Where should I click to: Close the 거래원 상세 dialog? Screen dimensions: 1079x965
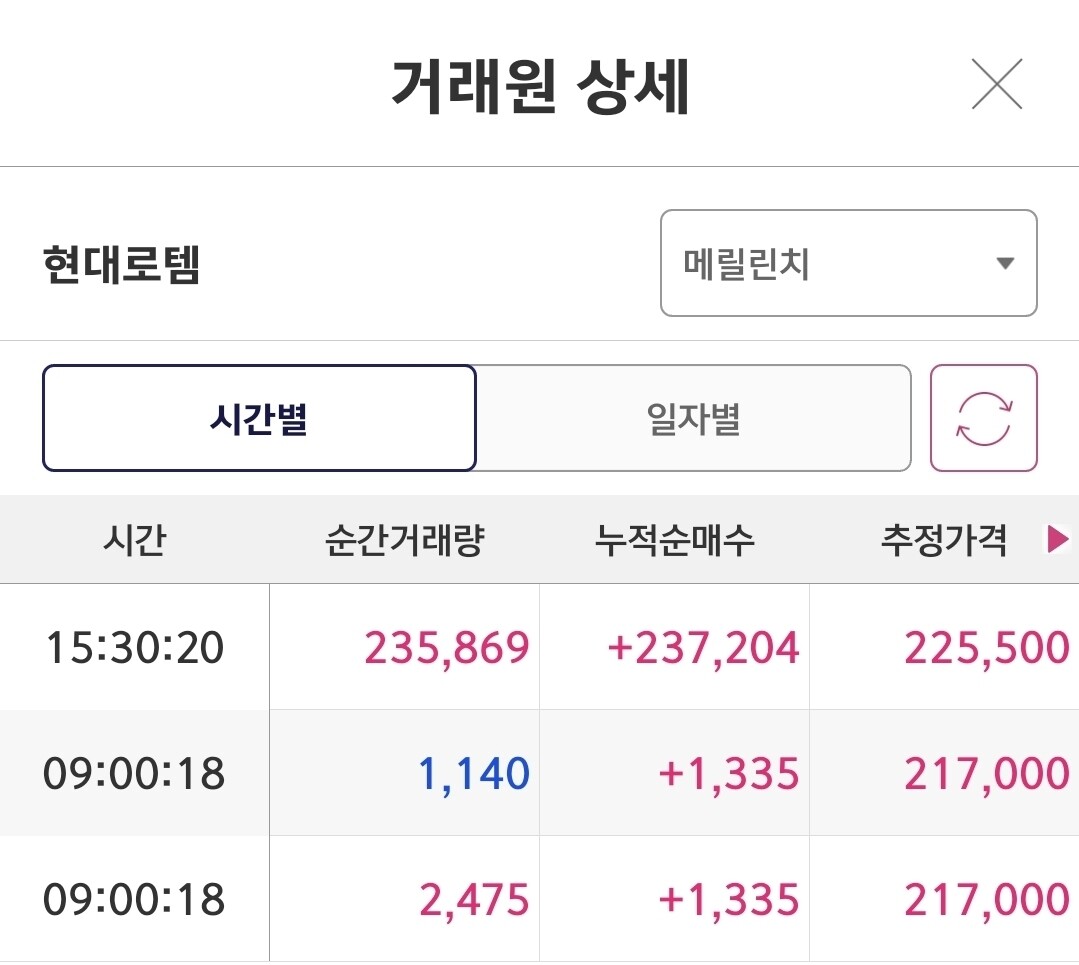click(x=997, y=84)
